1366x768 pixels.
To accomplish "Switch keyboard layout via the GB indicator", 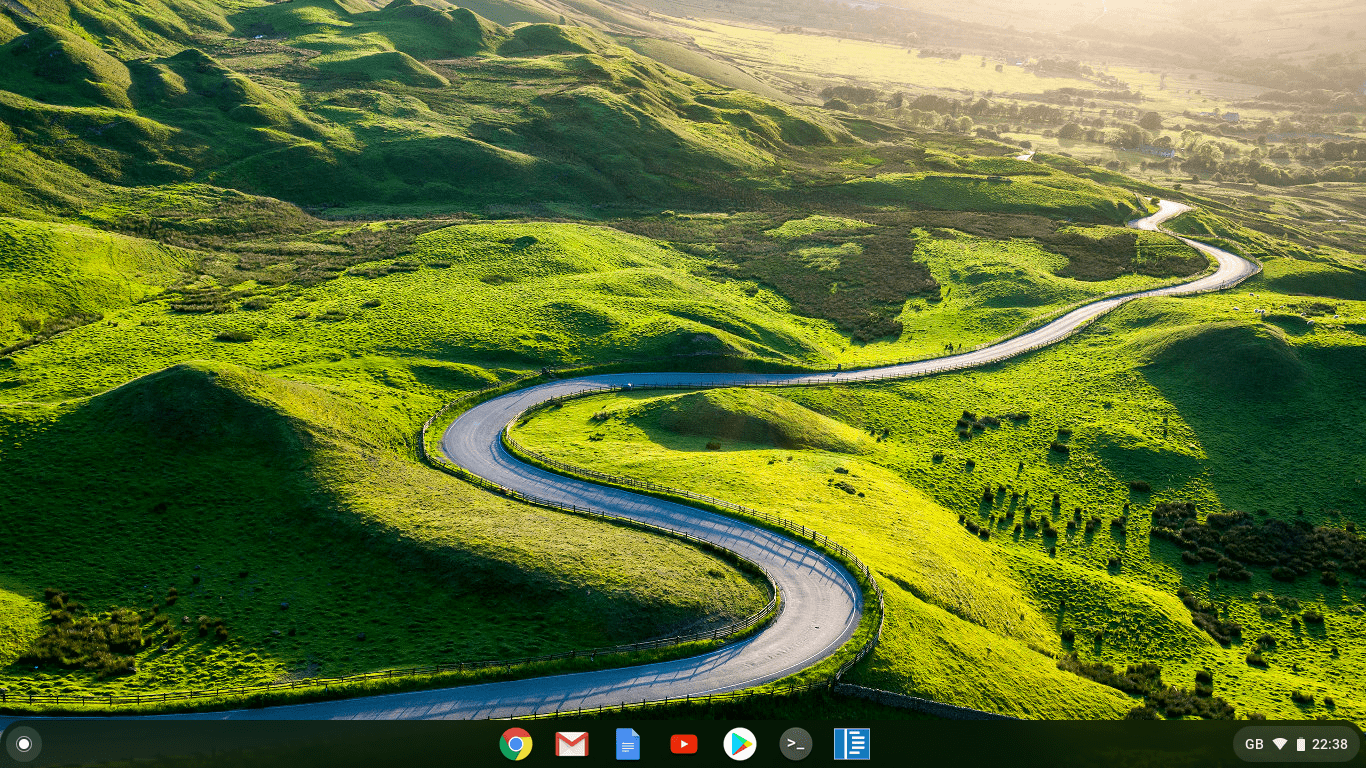I will coord(1253,743).
